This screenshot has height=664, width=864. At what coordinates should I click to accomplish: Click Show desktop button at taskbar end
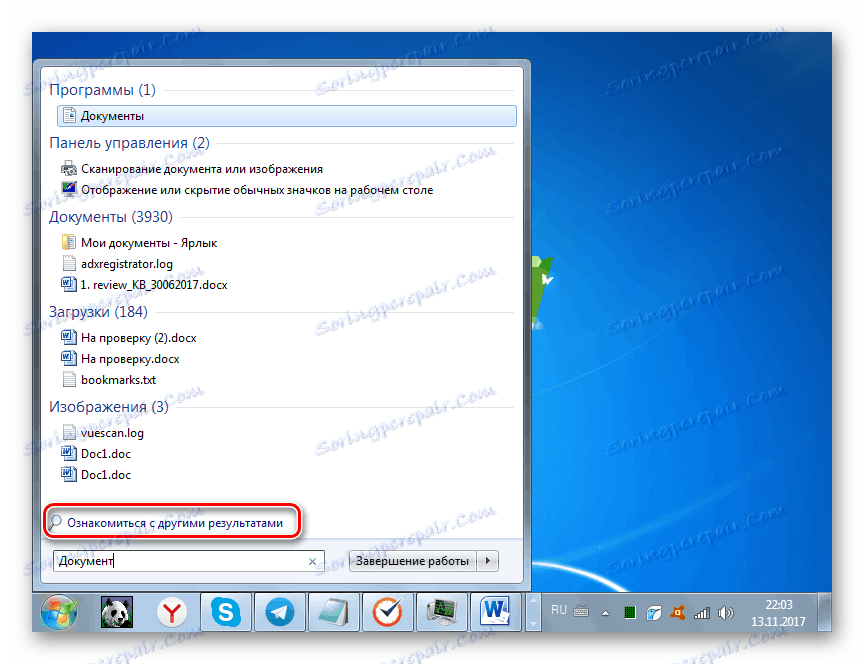tap(824, 612)
